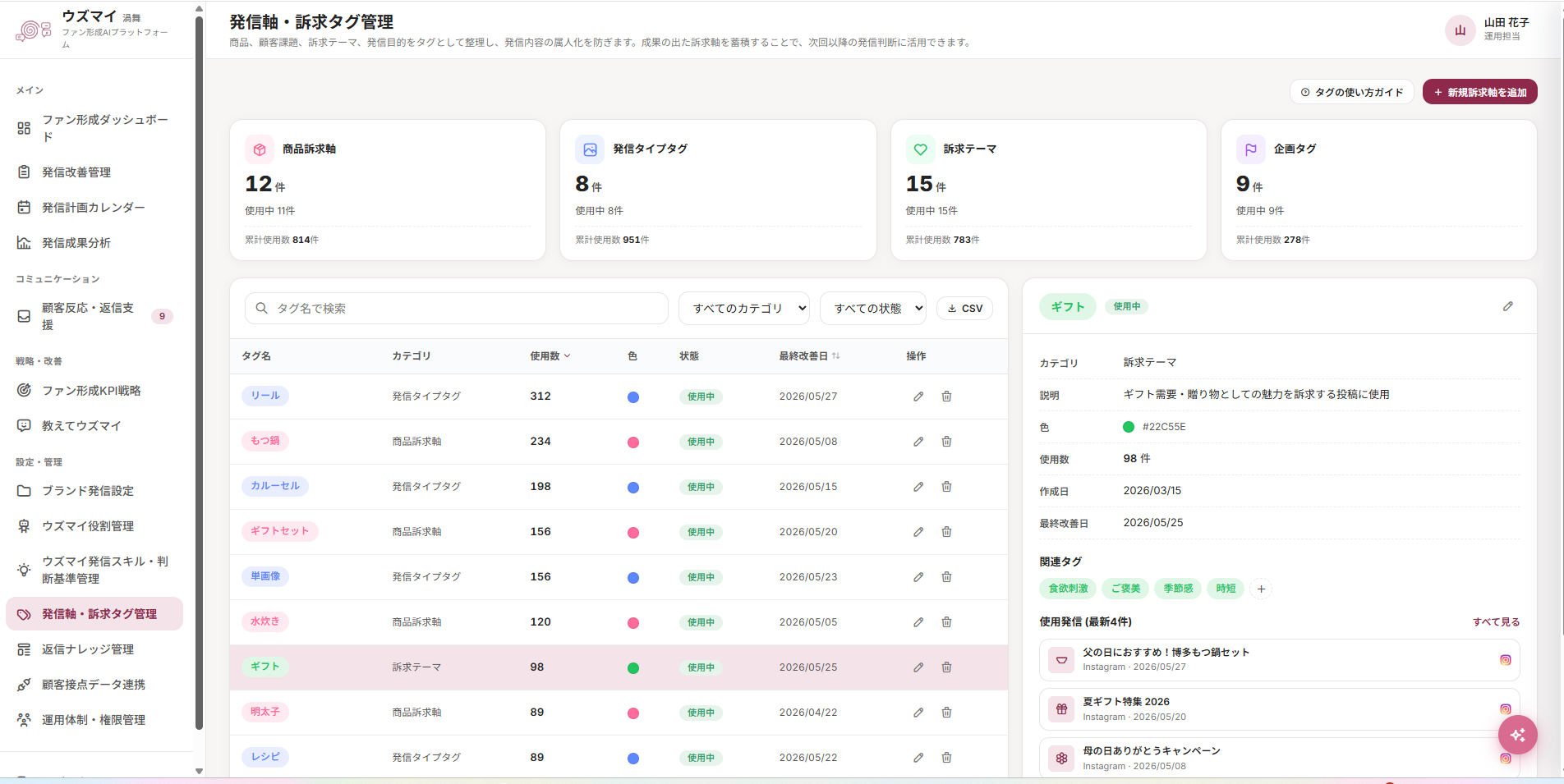Open the すべてのカテゴリ dropdown
The image size is (1564, 784).
click(744, 309)
